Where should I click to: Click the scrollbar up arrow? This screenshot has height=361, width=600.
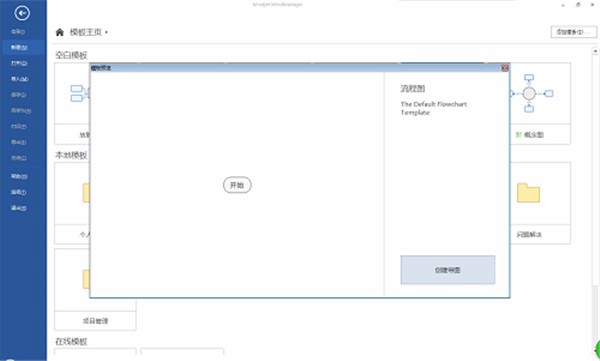point(595,51)
